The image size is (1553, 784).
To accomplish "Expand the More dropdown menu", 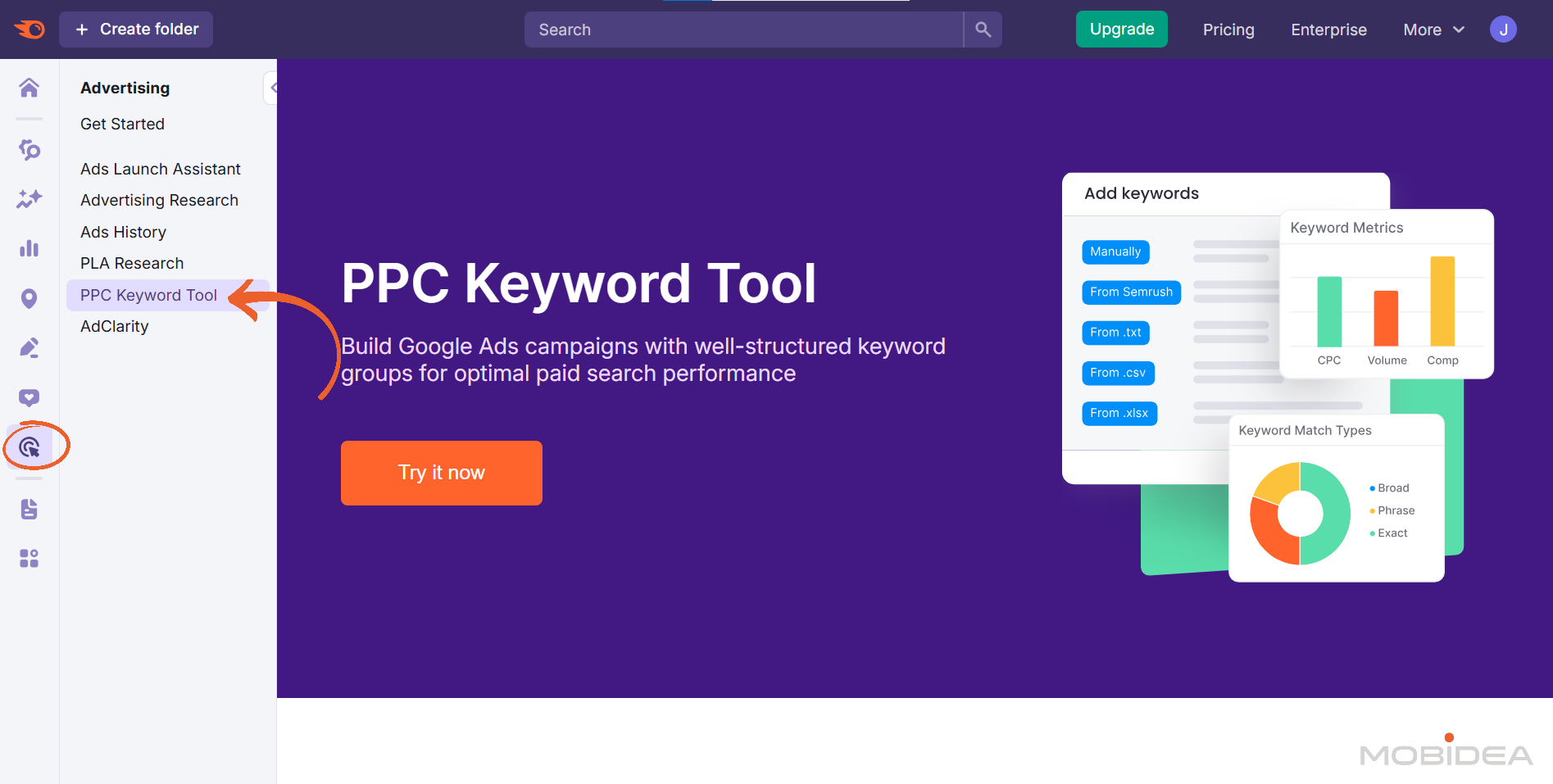I will [1433, 29].
